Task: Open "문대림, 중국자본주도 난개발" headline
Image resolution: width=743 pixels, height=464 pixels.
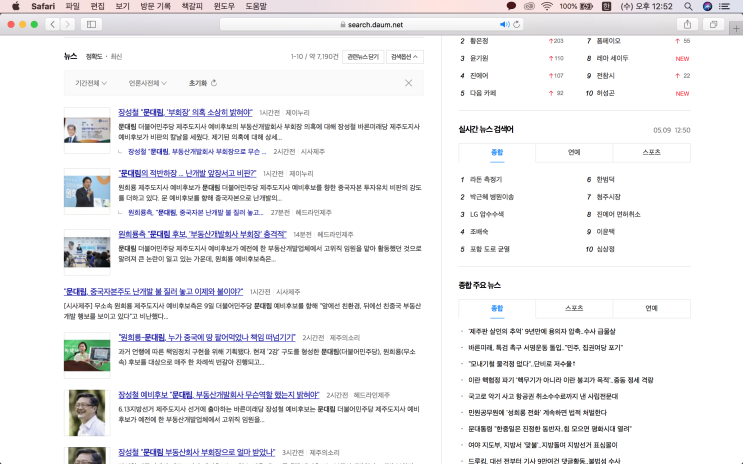Action: (153, 291)
